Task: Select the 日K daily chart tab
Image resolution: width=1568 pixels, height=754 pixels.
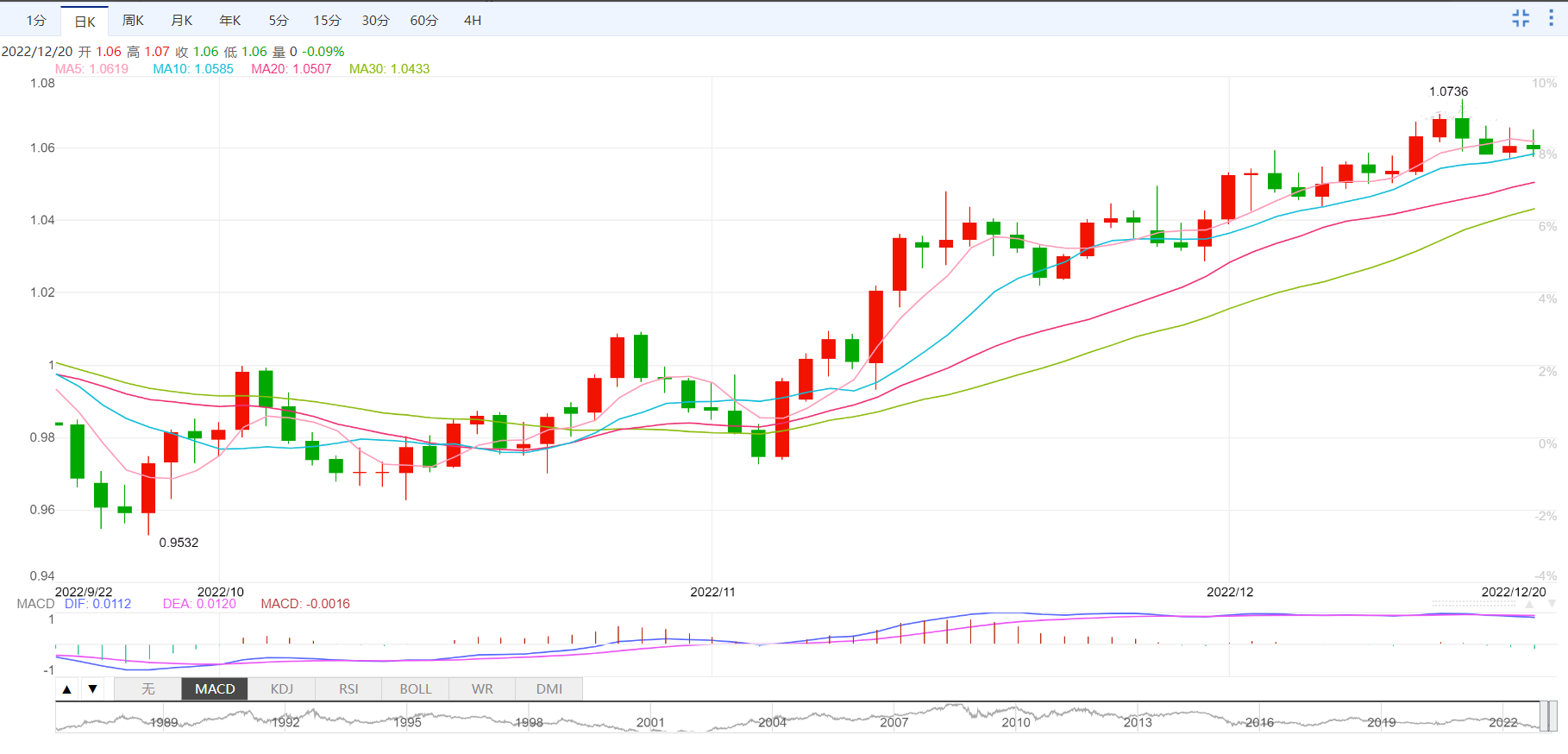Action: click(85, 22)
